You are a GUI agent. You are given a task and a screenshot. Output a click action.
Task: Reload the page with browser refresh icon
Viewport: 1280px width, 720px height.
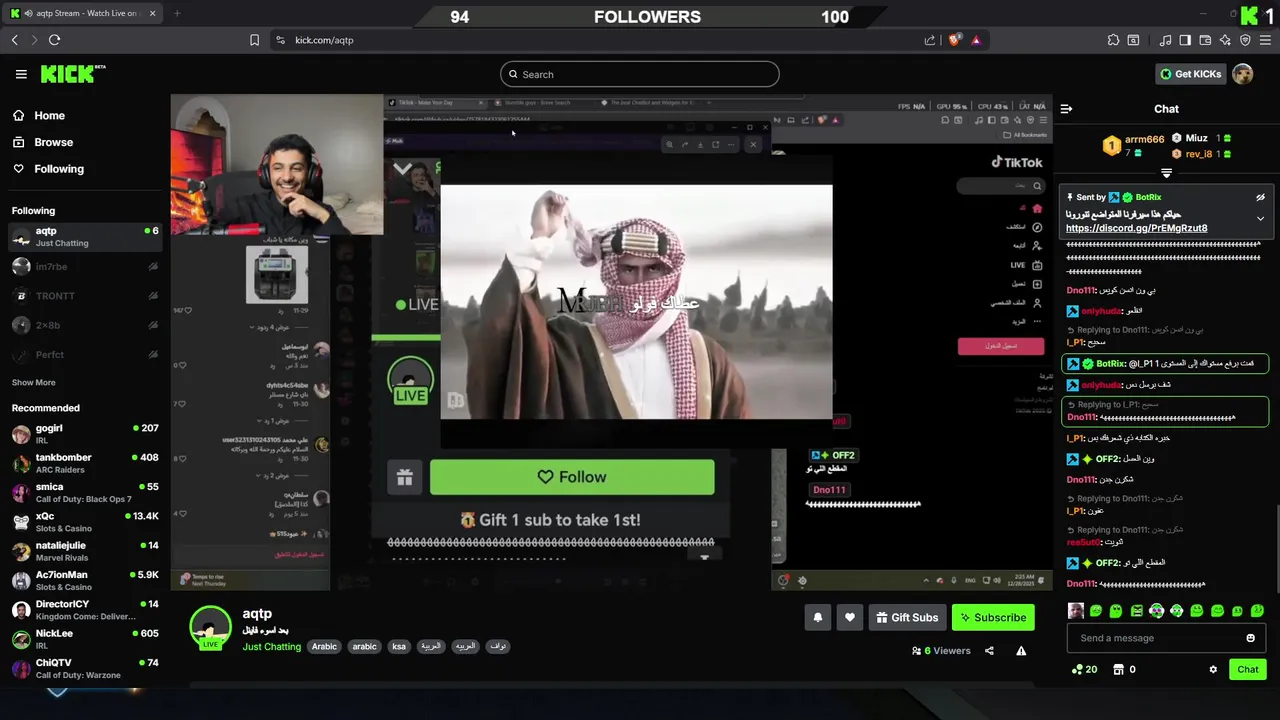54,40
